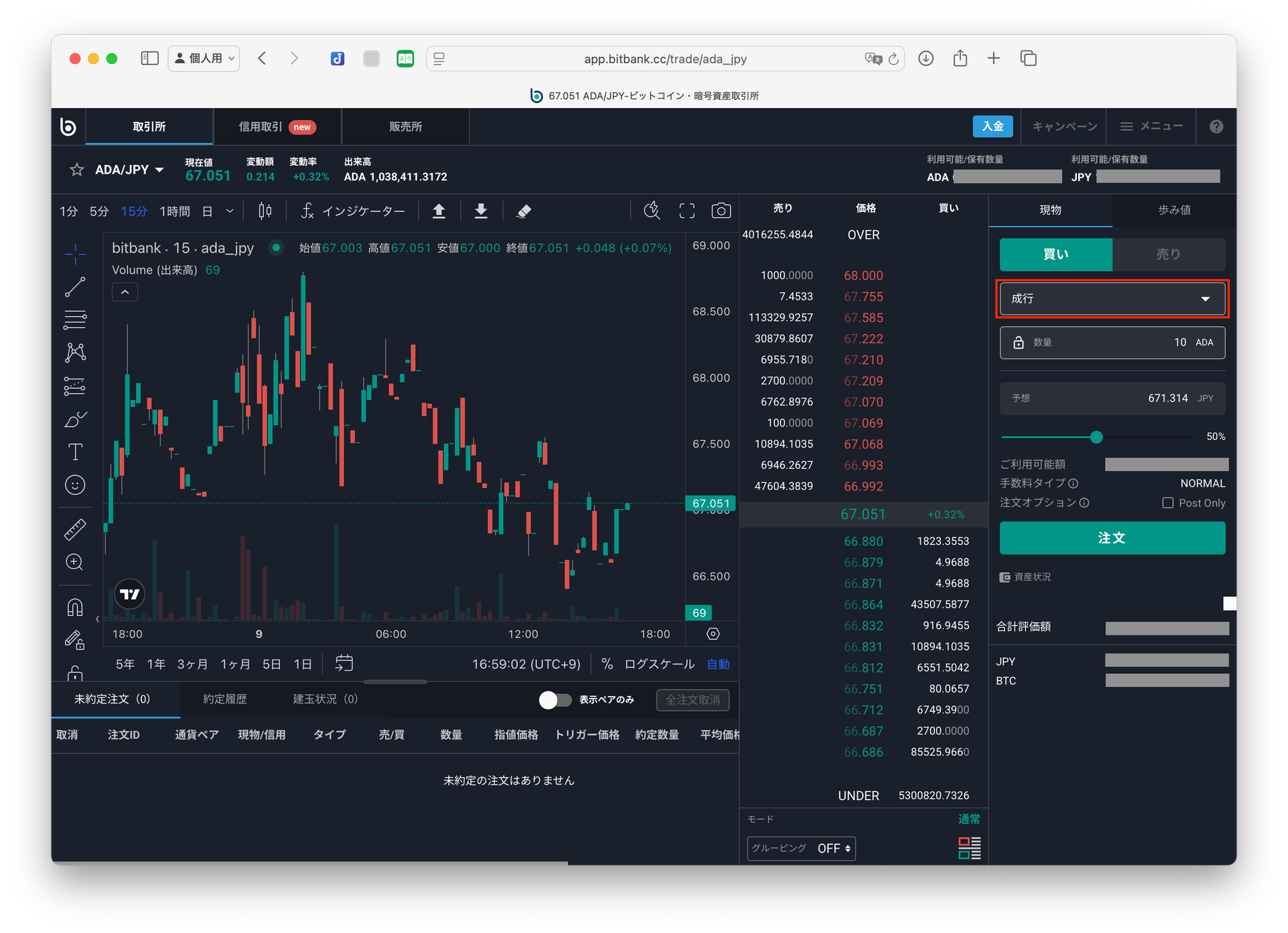Select the trend line drawing tool

coord(75,287)
